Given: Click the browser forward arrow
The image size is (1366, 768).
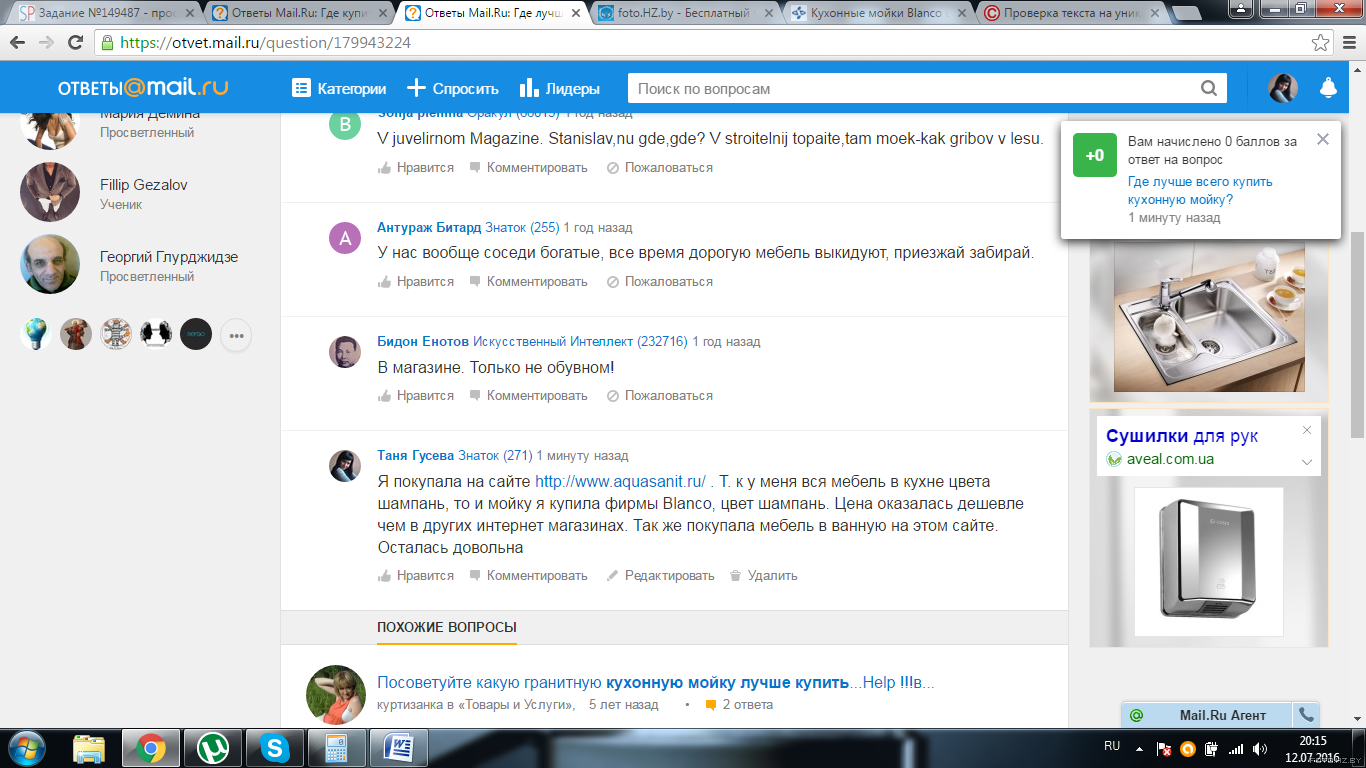Looking at the screenshot, I should pos(47,43).
